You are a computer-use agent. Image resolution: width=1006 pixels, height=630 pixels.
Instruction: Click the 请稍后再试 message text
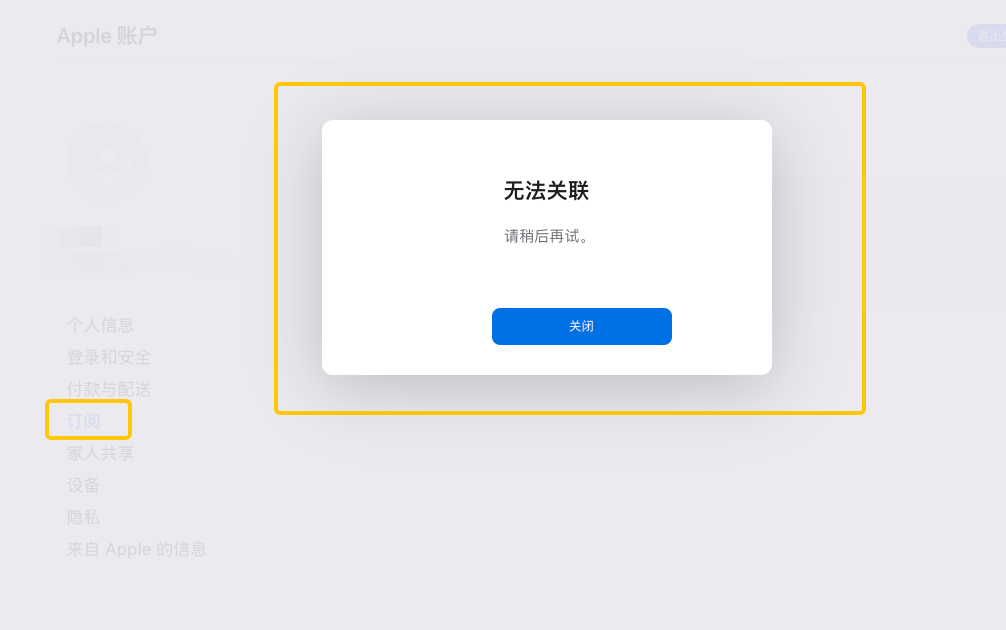(546, 236)
